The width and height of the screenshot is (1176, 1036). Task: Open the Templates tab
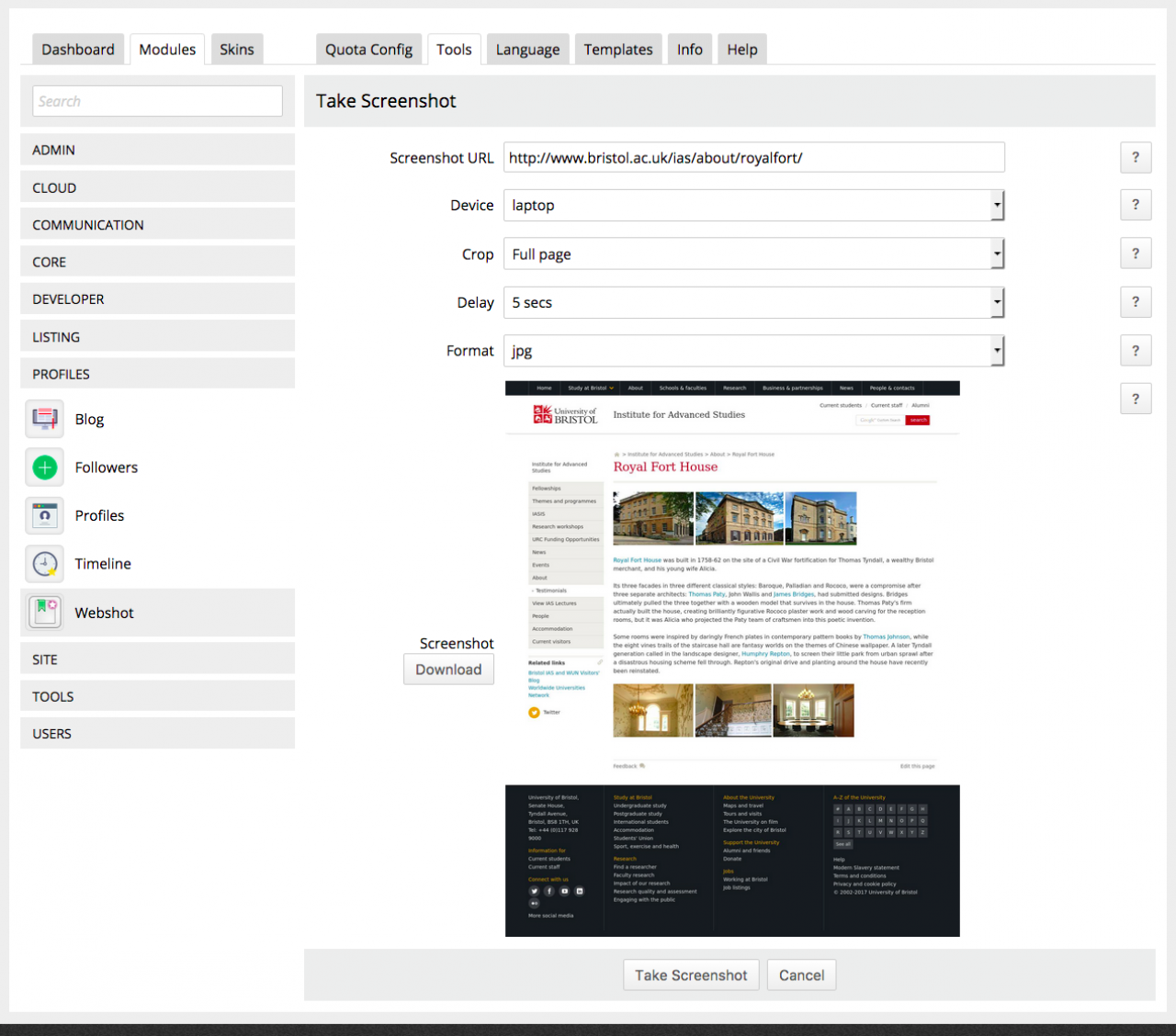coord(617,50)
